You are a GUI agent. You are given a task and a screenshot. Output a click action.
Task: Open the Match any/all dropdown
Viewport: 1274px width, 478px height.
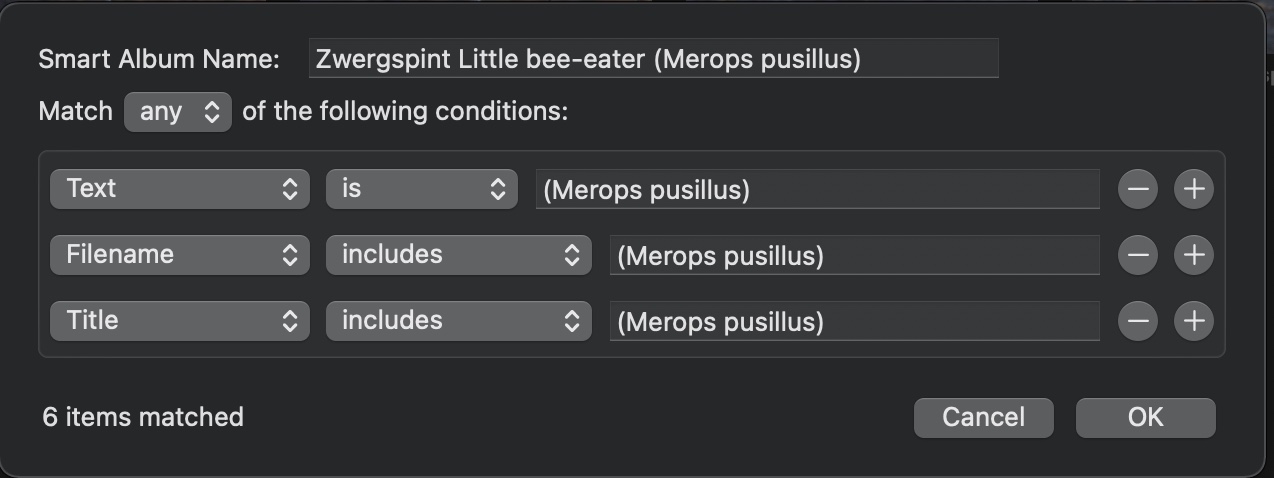coord(178,112)
